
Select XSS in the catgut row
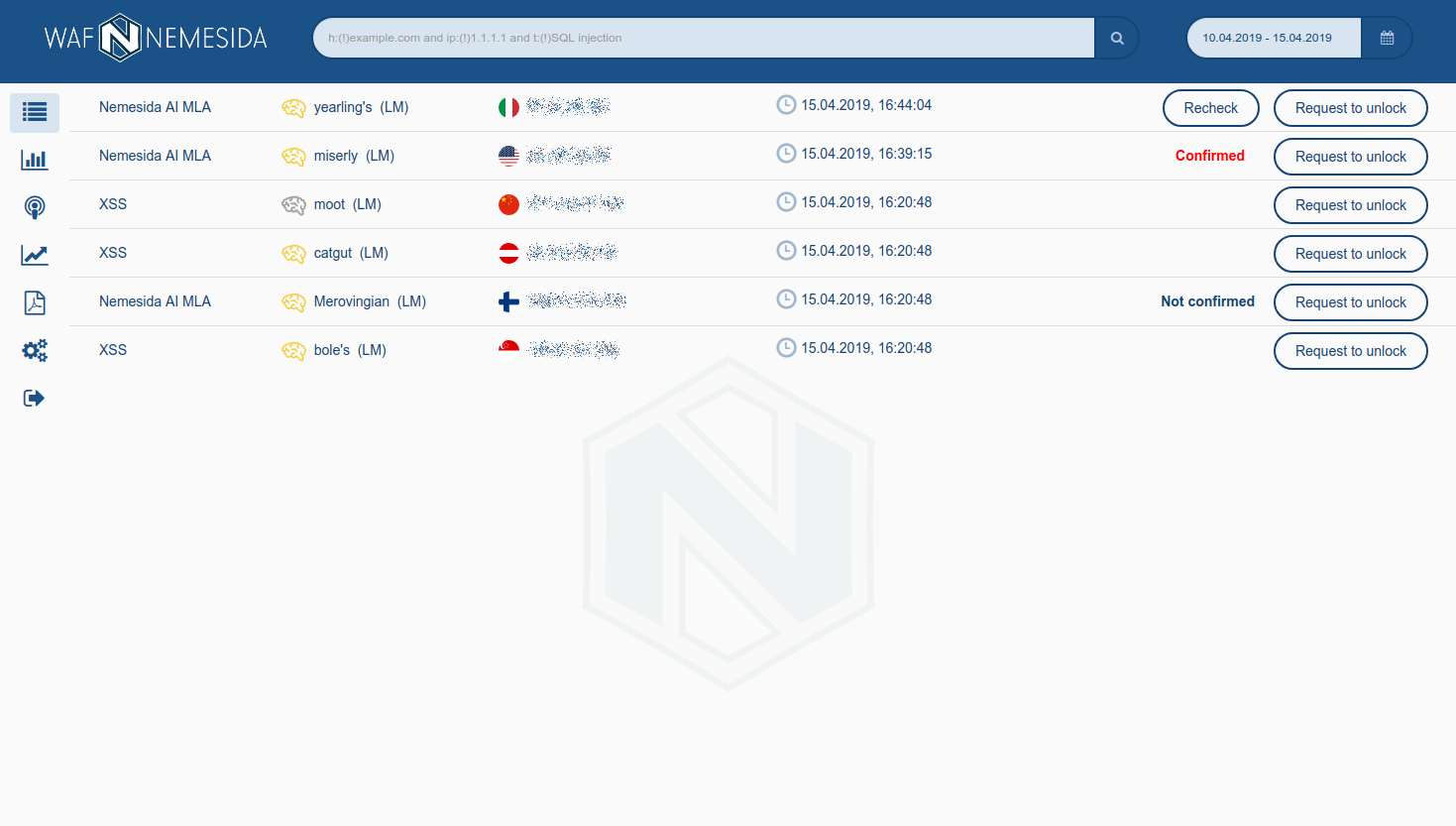[x=113, y=253]
